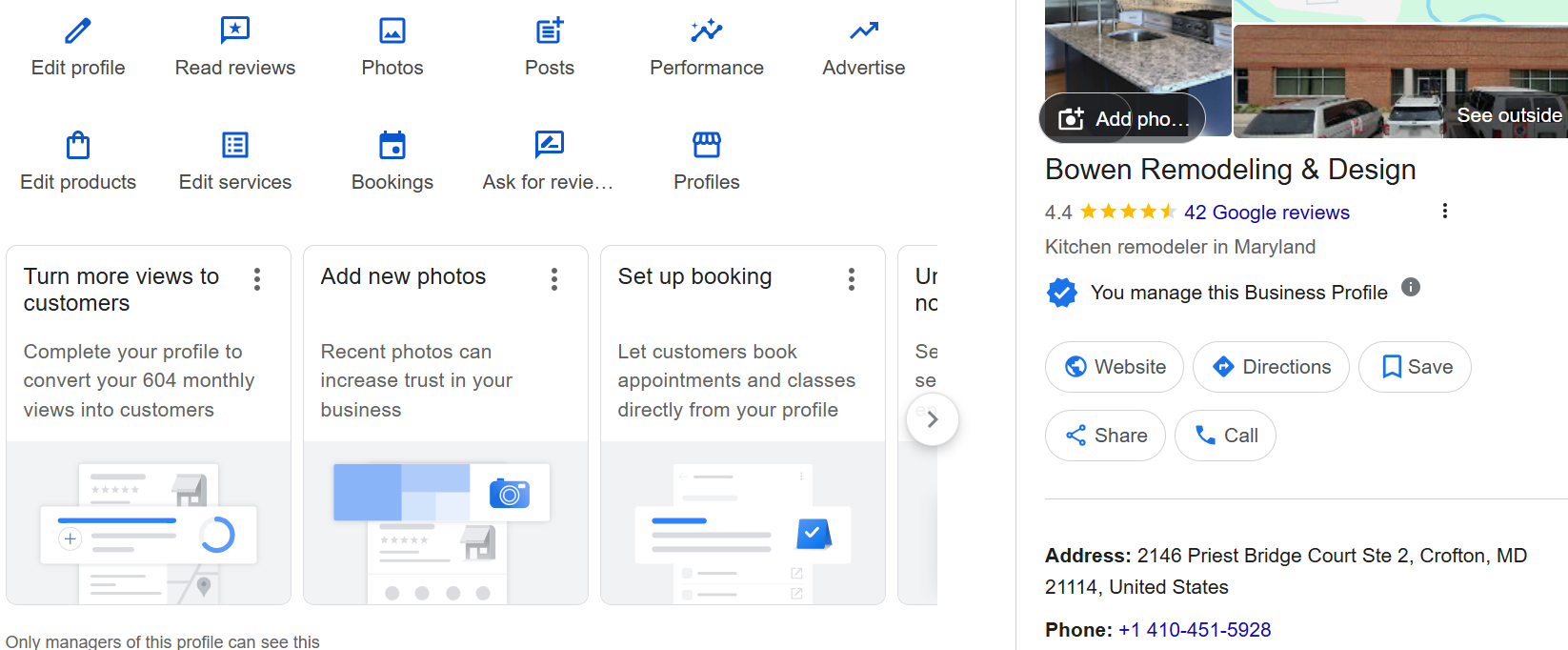Screen dimensions: 1568x650
Task: Click the booking checkmark illustration
Action: pos(814,534)
